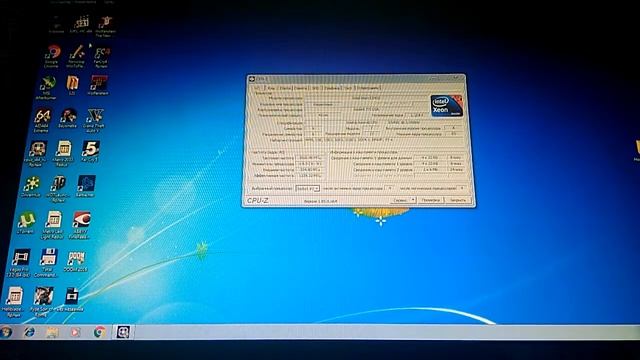Image resolution: width=640 pixels, height=360 pixels.
Task: Open Chrome from the taskbar
Action: click(100, 332)
